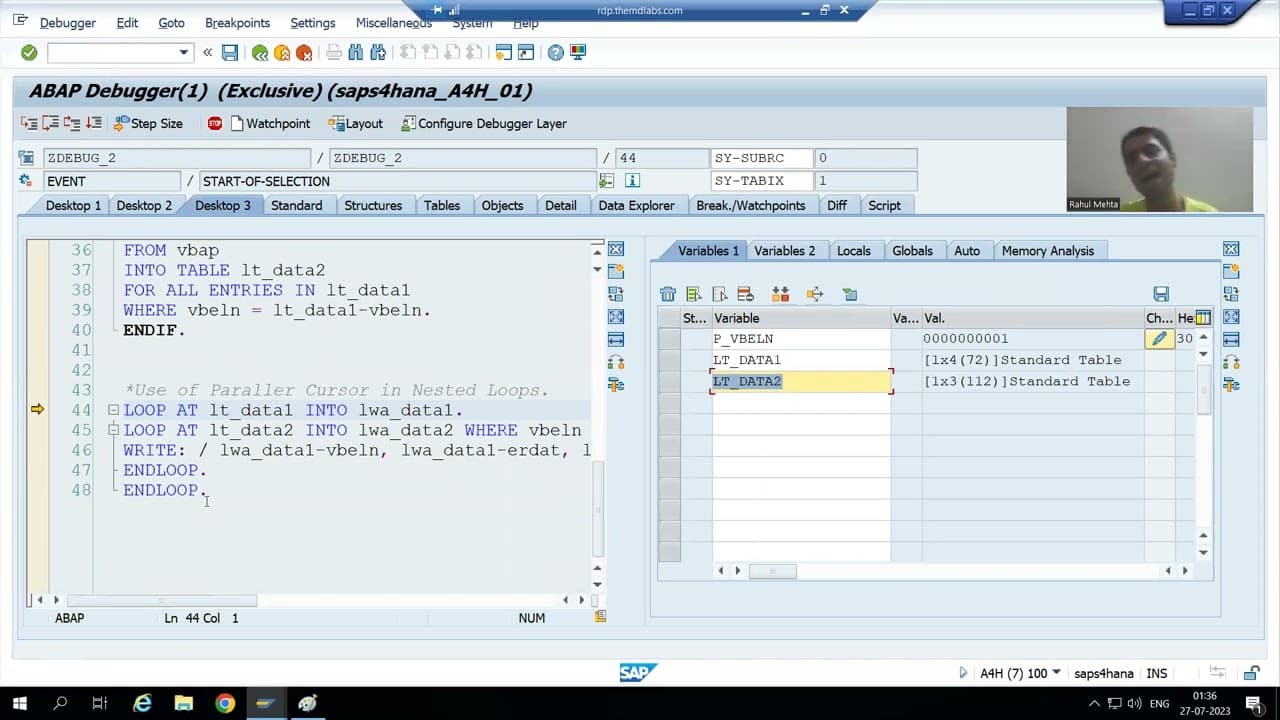Click the column layout icon in variables table
The height and width of the screenshot is (720, 1280).
tap(1203, 318)
